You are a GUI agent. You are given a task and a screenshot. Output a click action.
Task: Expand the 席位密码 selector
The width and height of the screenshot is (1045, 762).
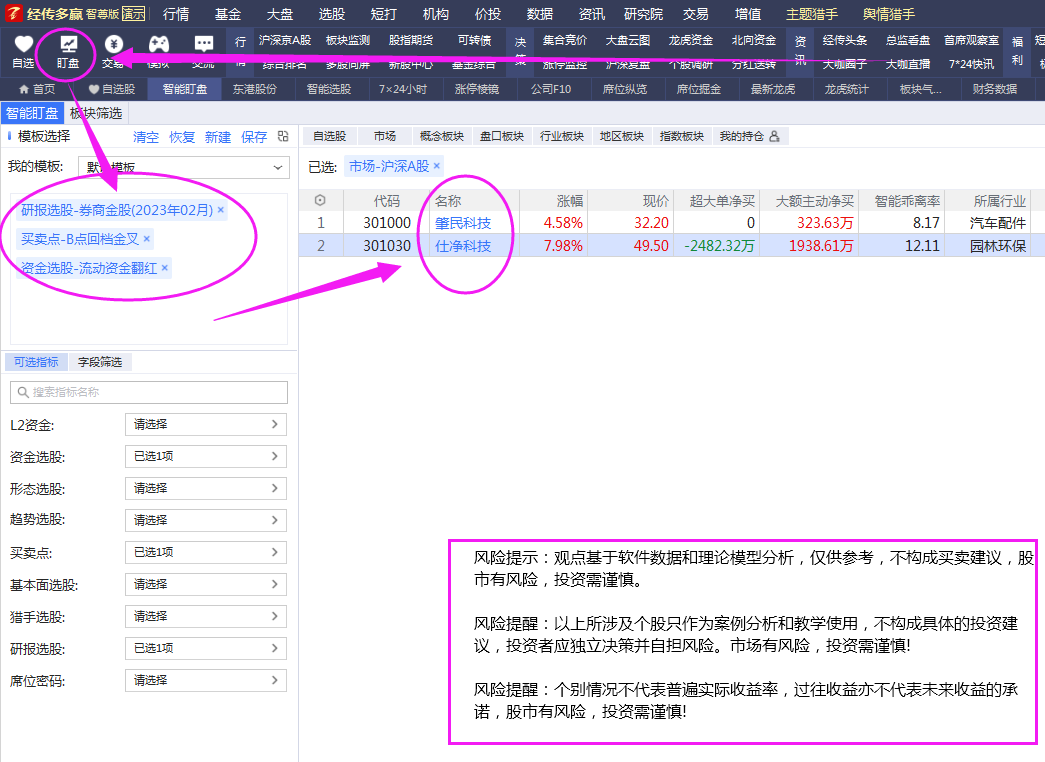[206, 681]
